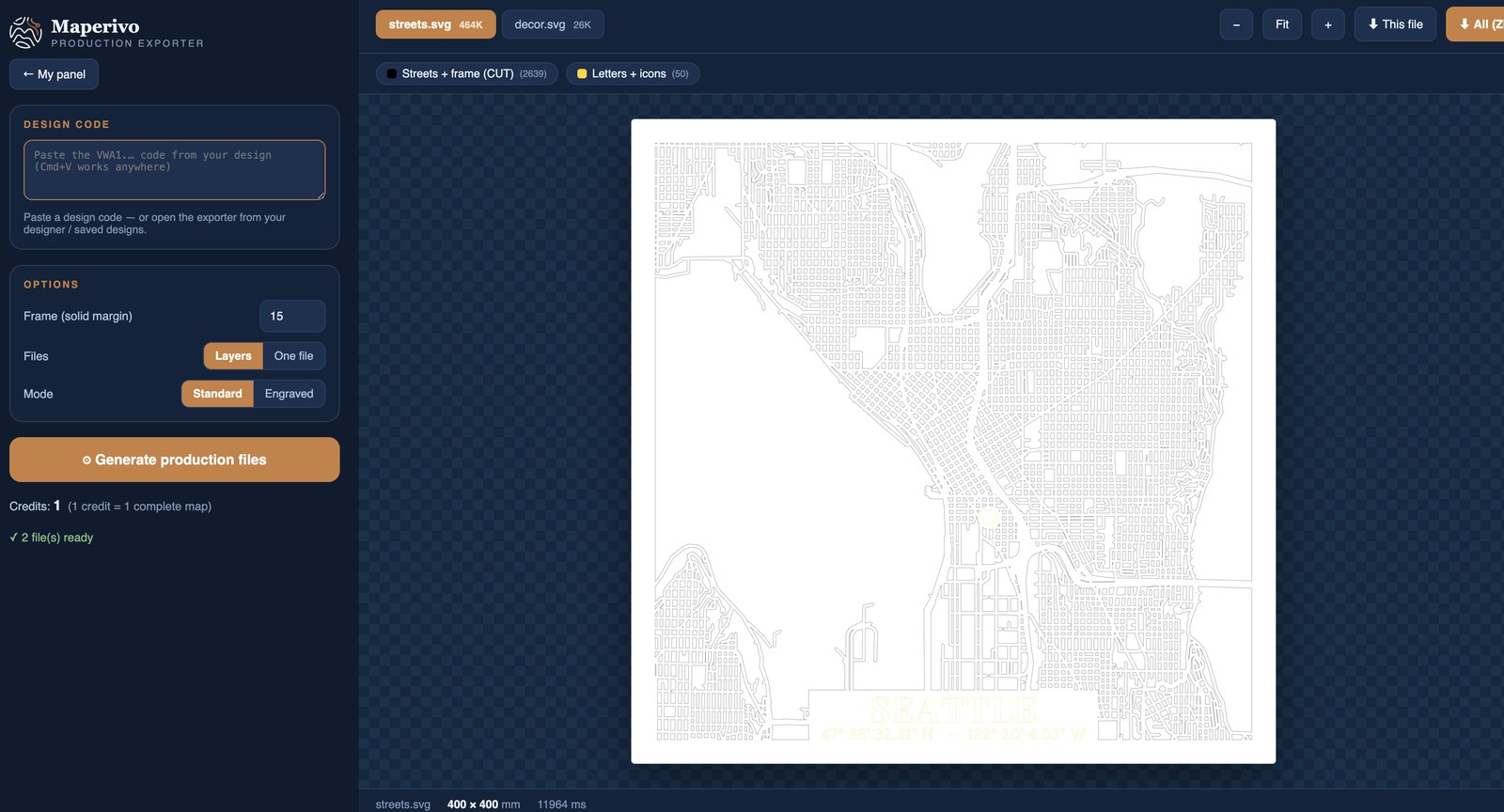
Task: Toggle Streets + frame (CUT) layer
Action: coord(467,73)
